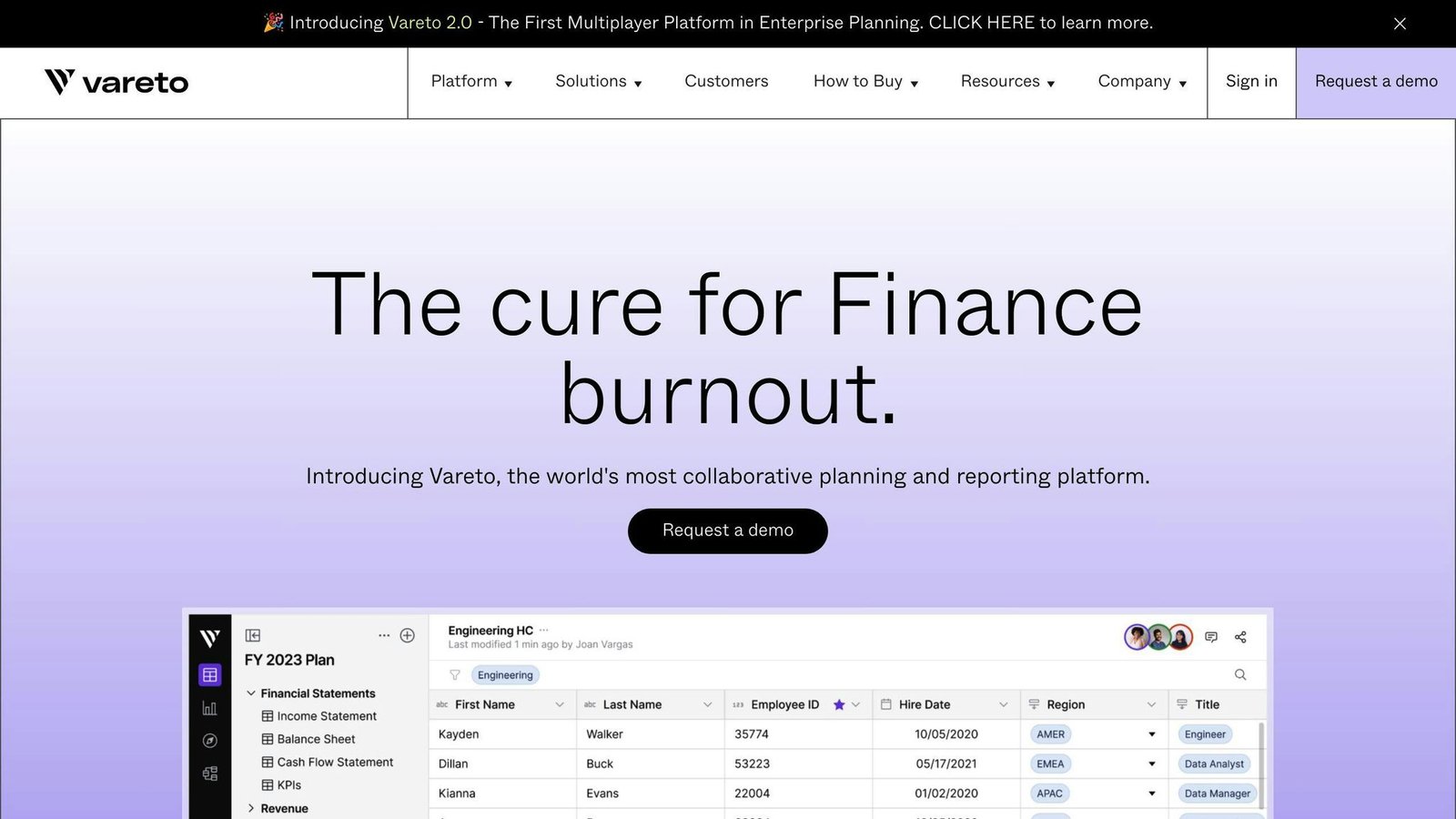Expand the Solutions navigation menu
The height and width of the screenshot is (819, 1456).
tap(599, 82)
